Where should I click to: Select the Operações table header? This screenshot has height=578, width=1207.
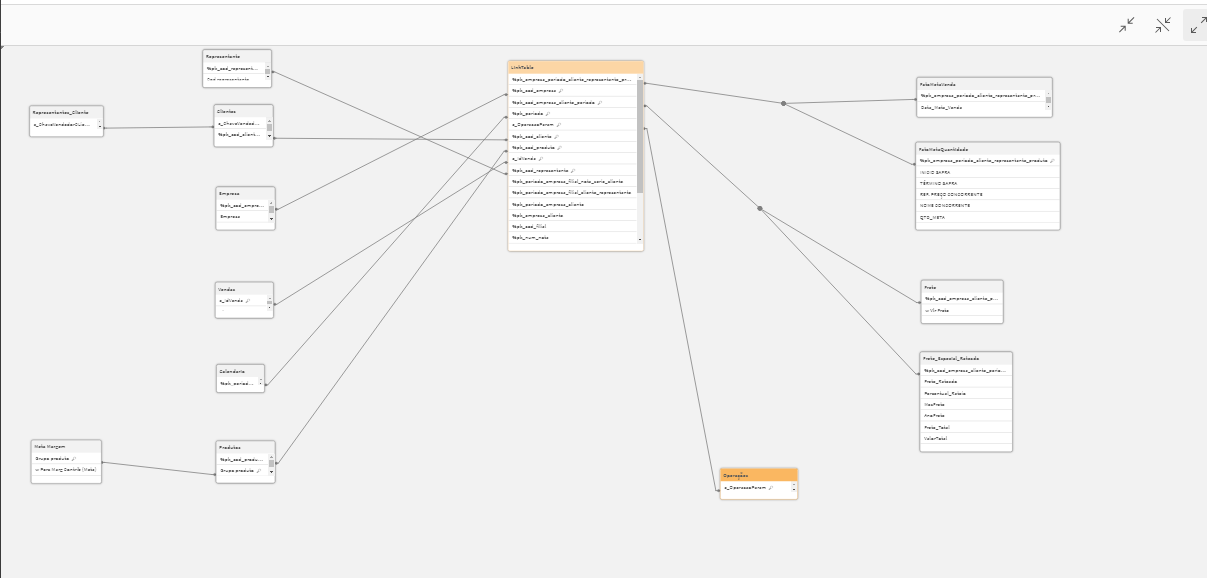(x=758, y=475)
